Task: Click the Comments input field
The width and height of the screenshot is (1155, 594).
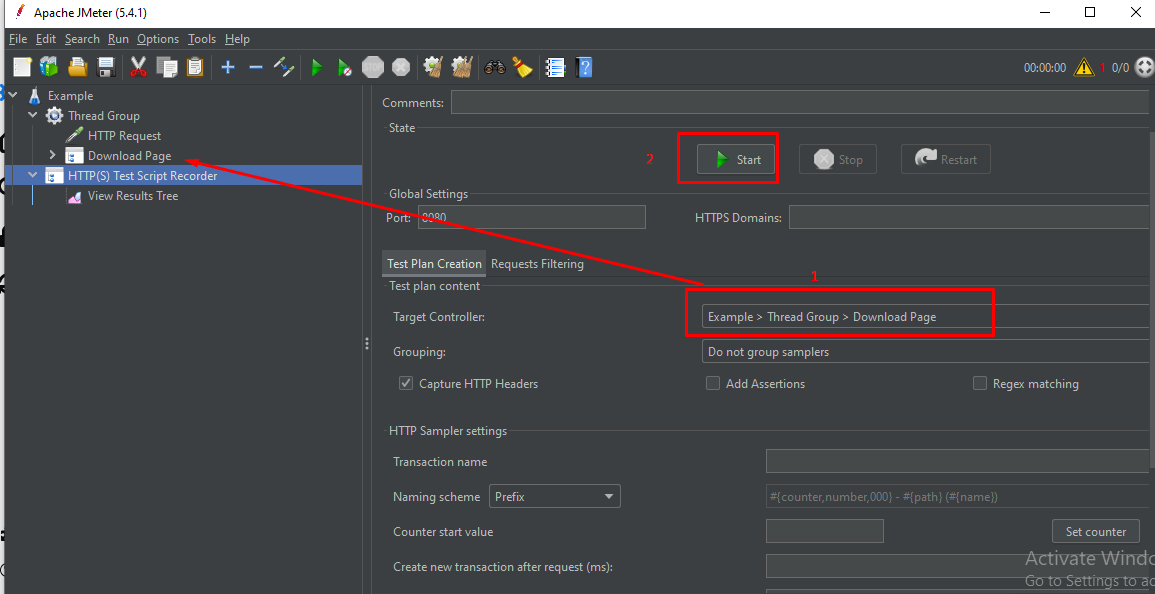Action: point(800,102)
